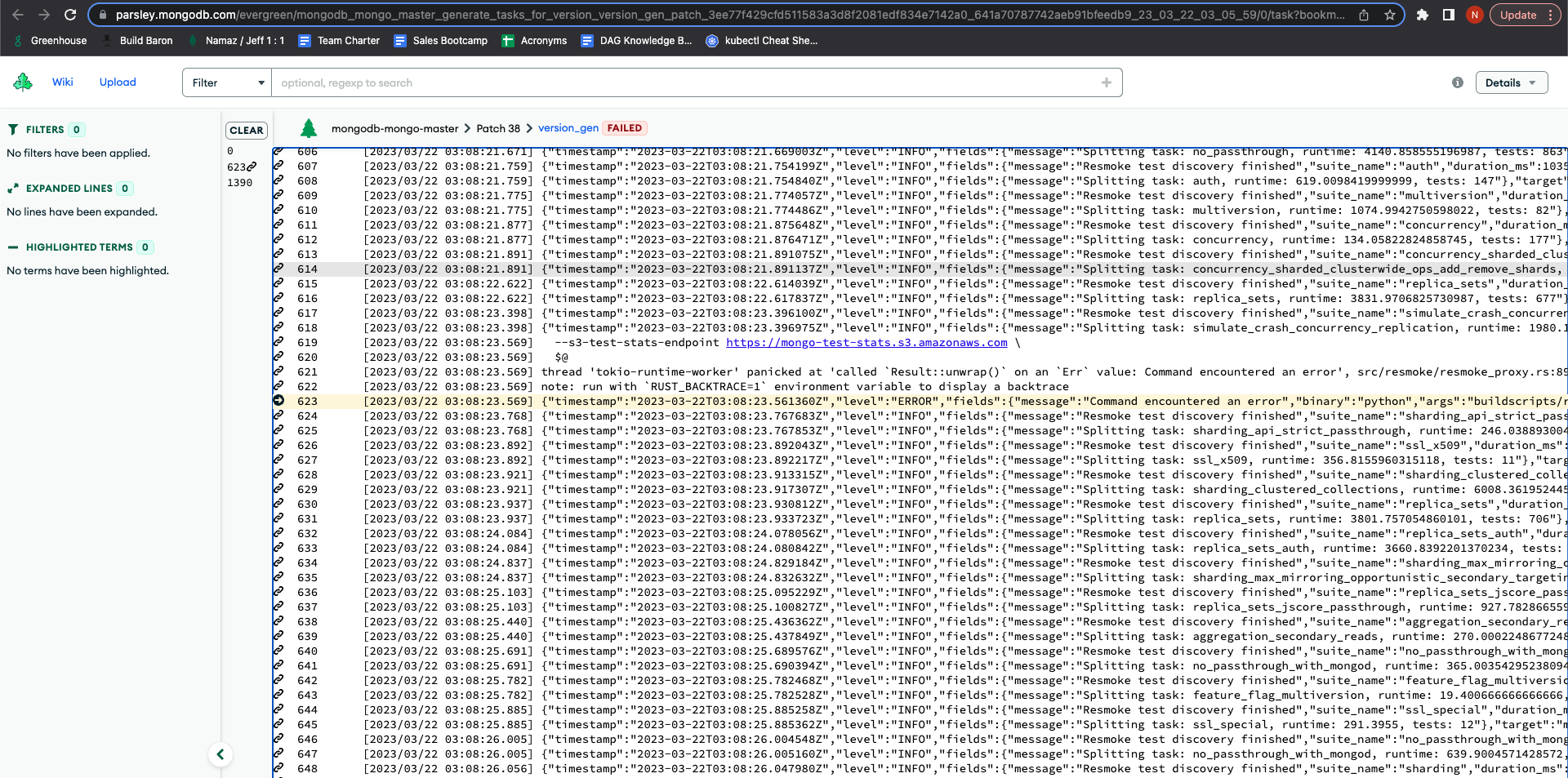This screenshot has height=778, width=1568.
Task: Open the Details dropdown
Action: coord(1511,82)
